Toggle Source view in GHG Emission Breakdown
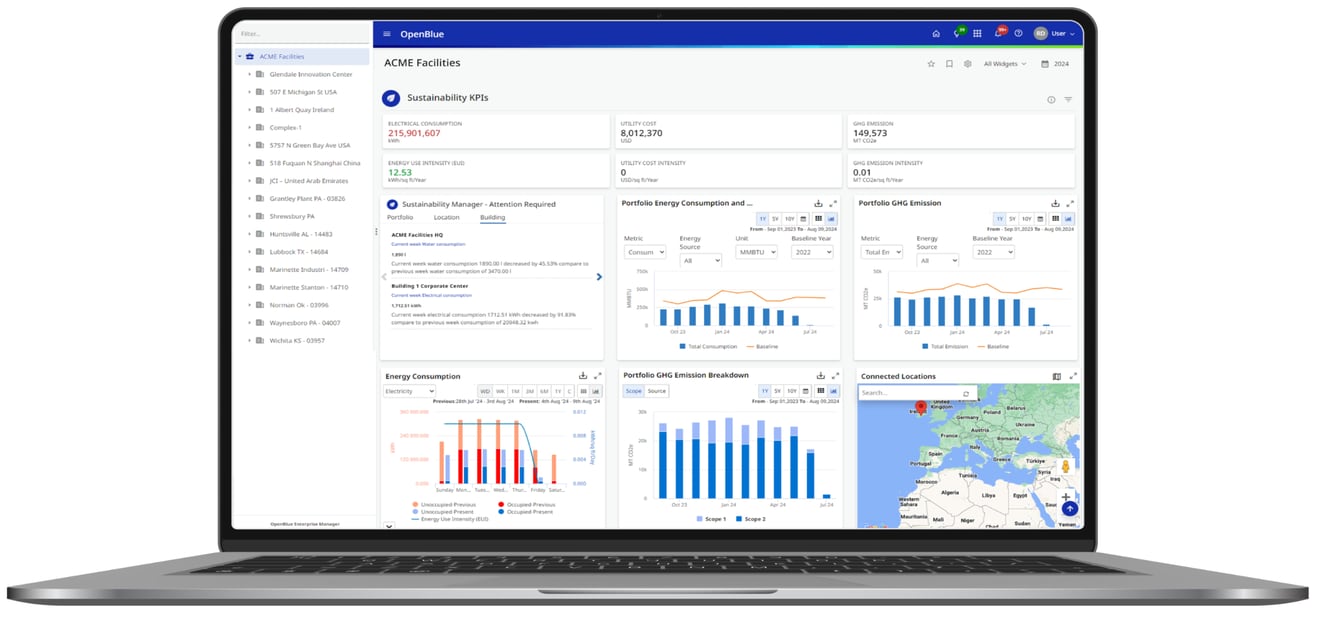 click(656, 391)
